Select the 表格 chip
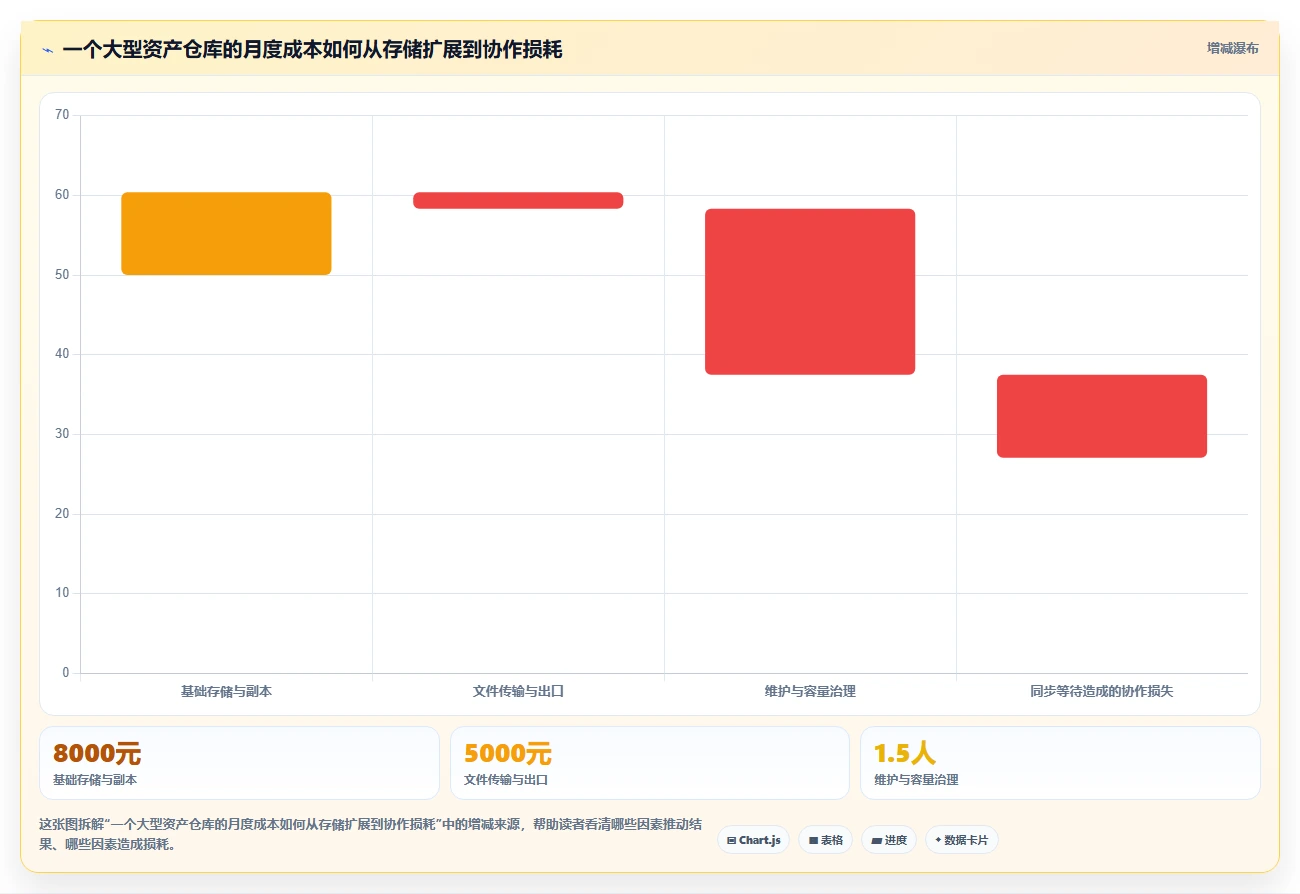Screen dimensions: 1300x894 (825, 840)
